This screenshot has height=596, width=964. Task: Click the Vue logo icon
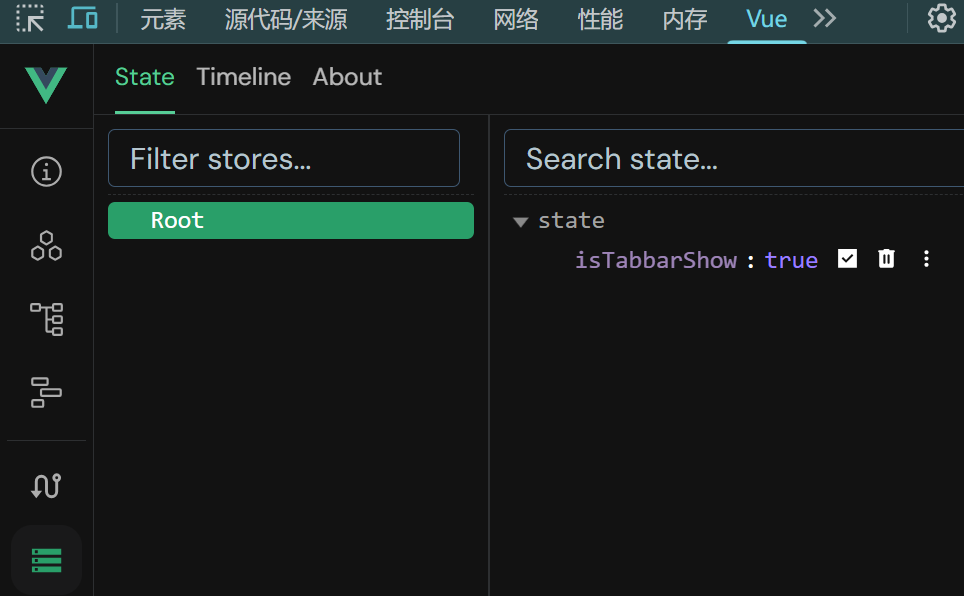point(46,85)
